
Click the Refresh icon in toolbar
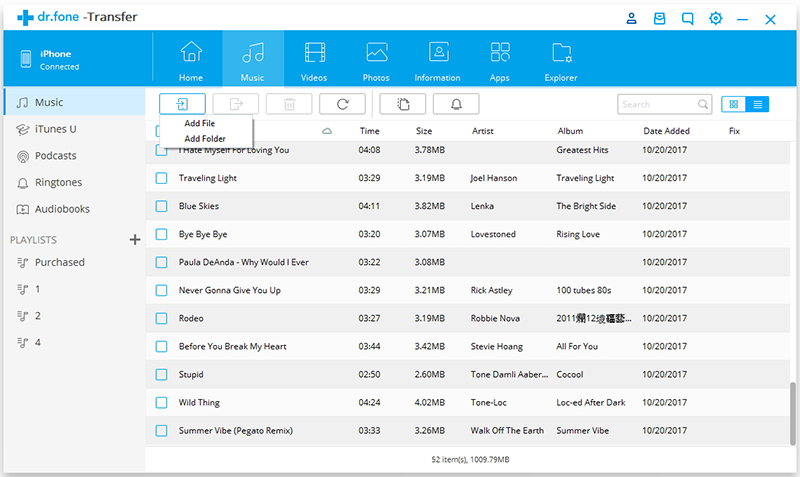pyautogui.click(x=342, y=104)
